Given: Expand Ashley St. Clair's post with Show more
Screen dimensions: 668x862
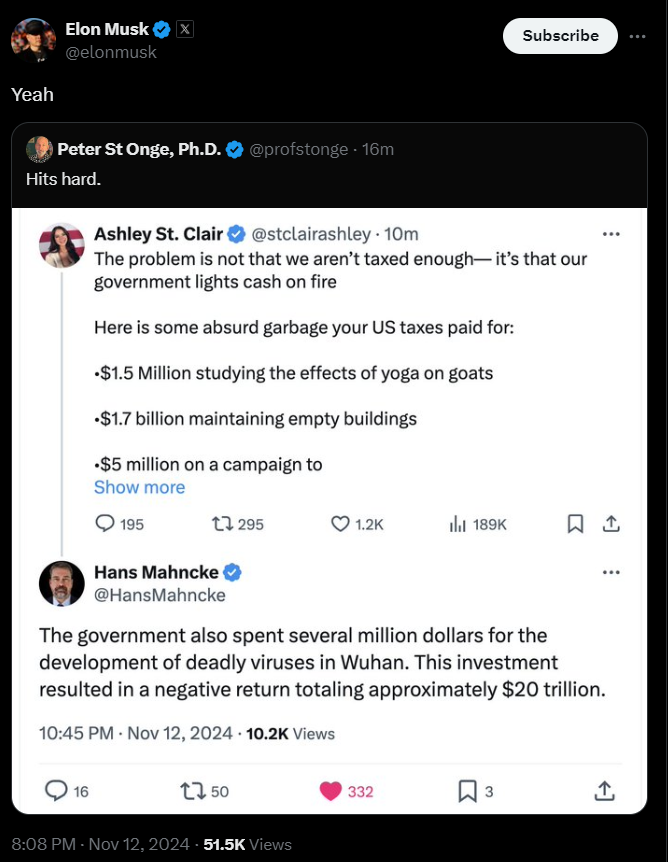Looking at the screenshot, I should 139,487.
